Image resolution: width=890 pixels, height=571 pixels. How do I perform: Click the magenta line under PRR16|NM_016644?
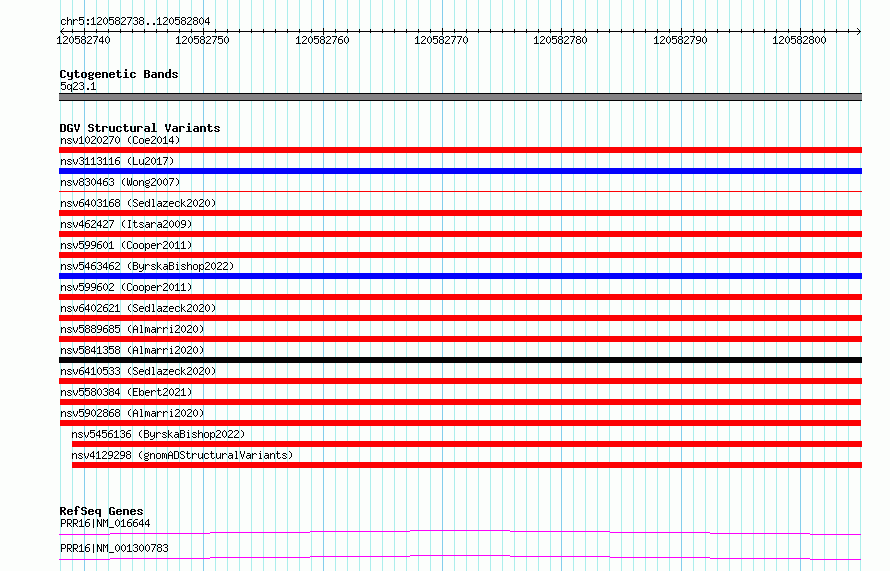click(460, 532)
